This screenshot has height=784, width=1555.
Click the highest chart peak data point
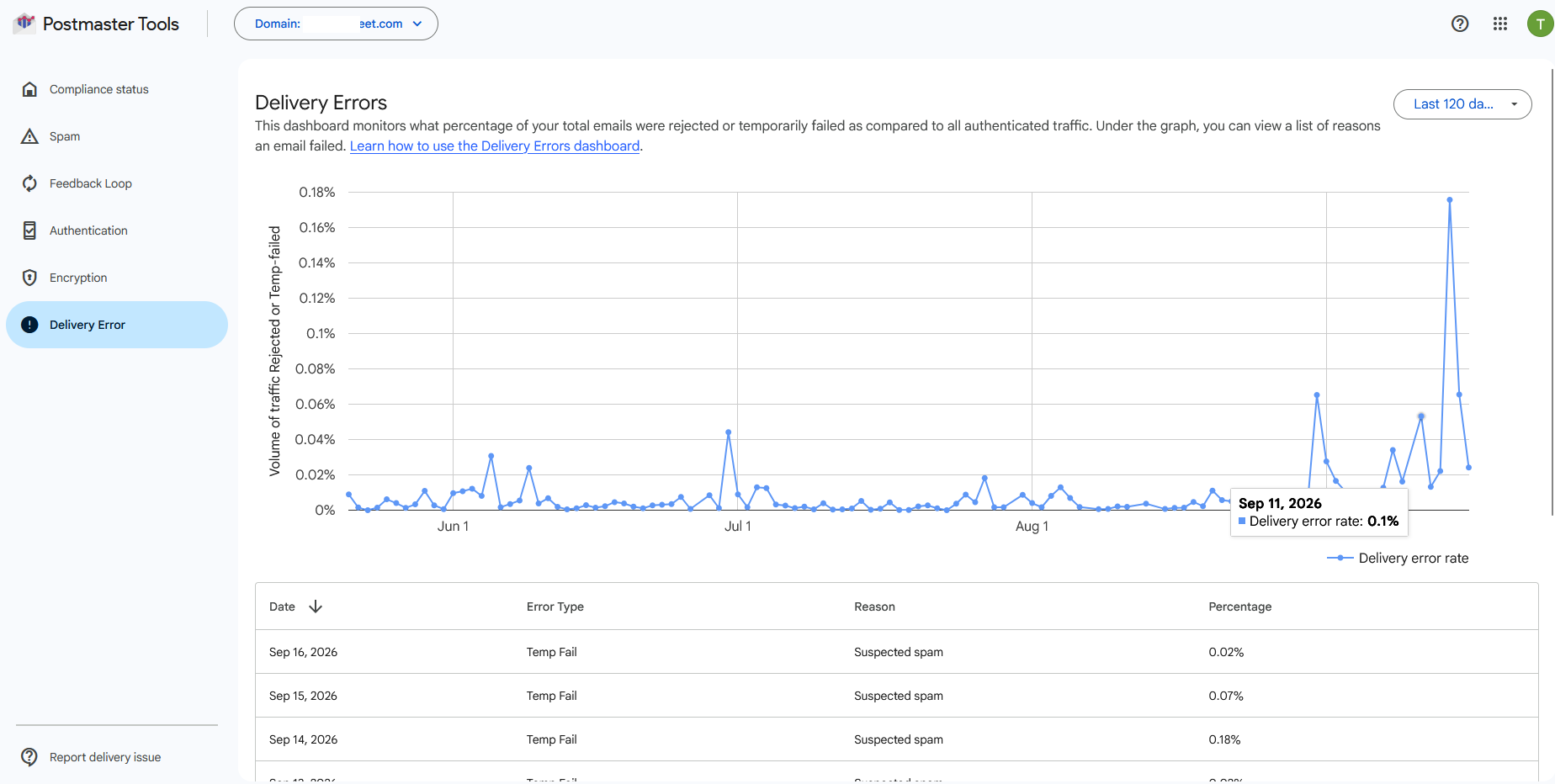tap(1450, 200)
